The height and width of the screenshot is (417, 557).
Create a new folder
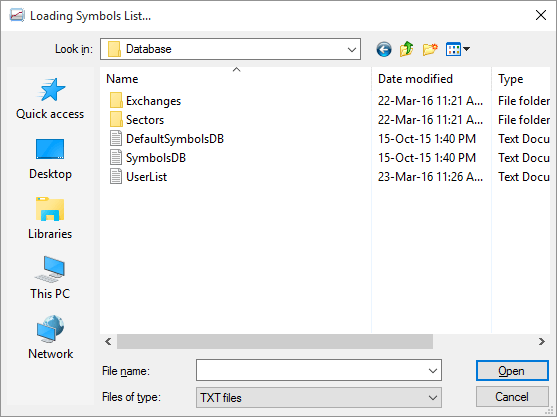tap(430, 49)
